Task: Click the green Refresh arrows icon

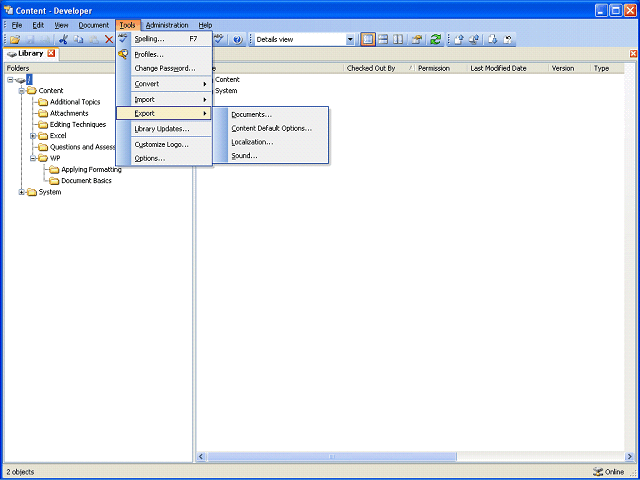Action: click(436, 40)
